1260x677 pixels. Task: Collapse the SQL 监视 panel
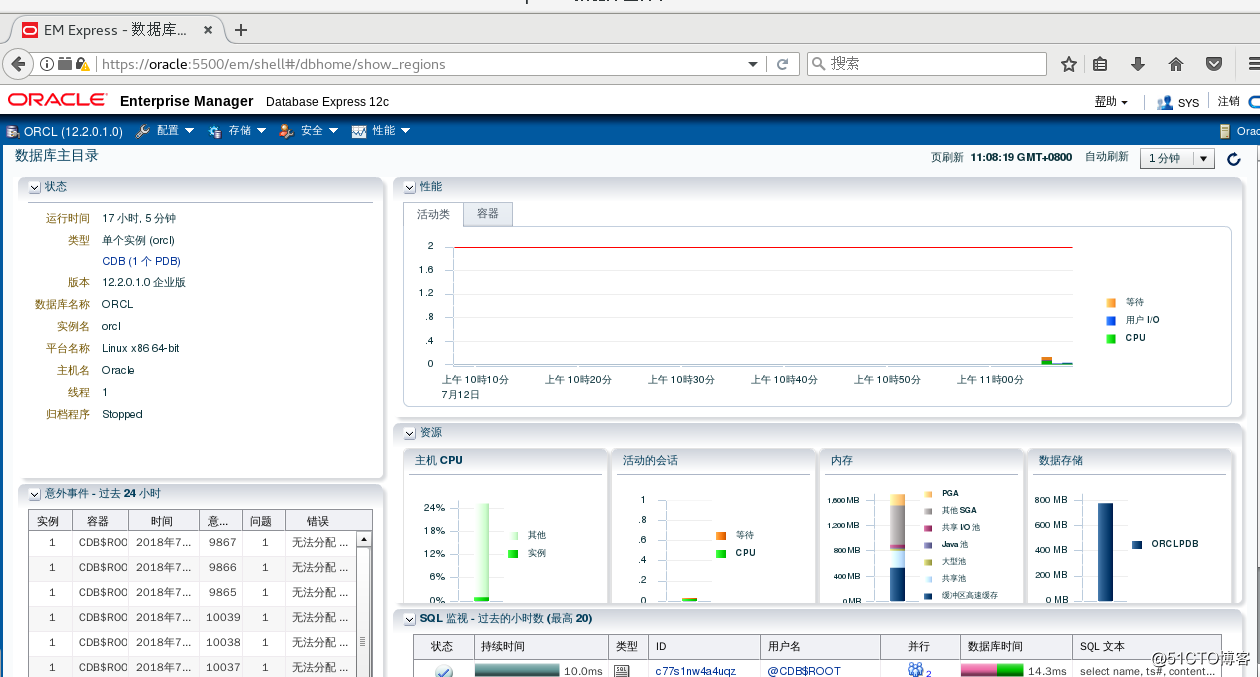[410, 619]
